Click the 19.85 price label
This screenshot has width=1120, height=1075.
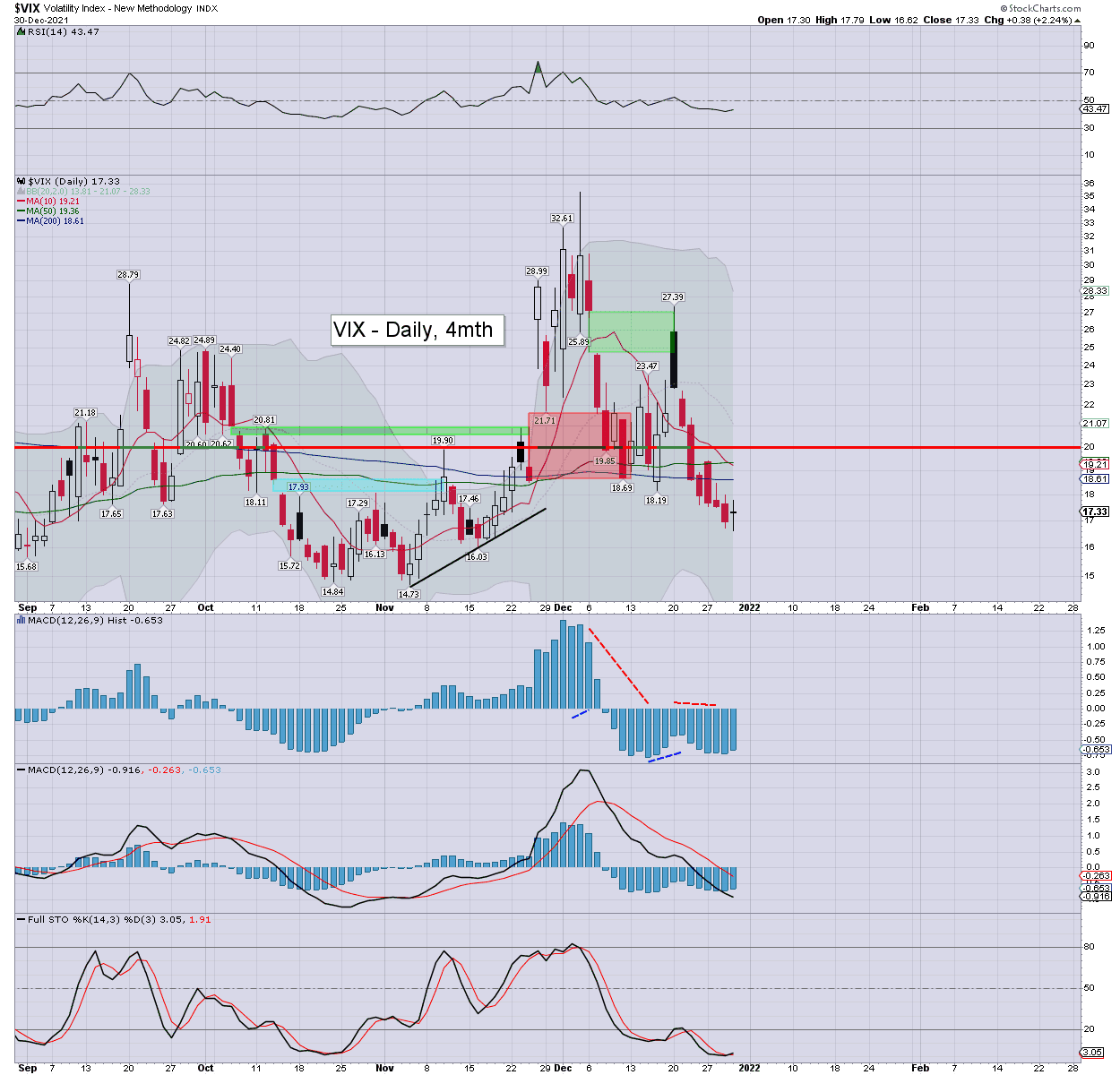click(x=605, y=461)
